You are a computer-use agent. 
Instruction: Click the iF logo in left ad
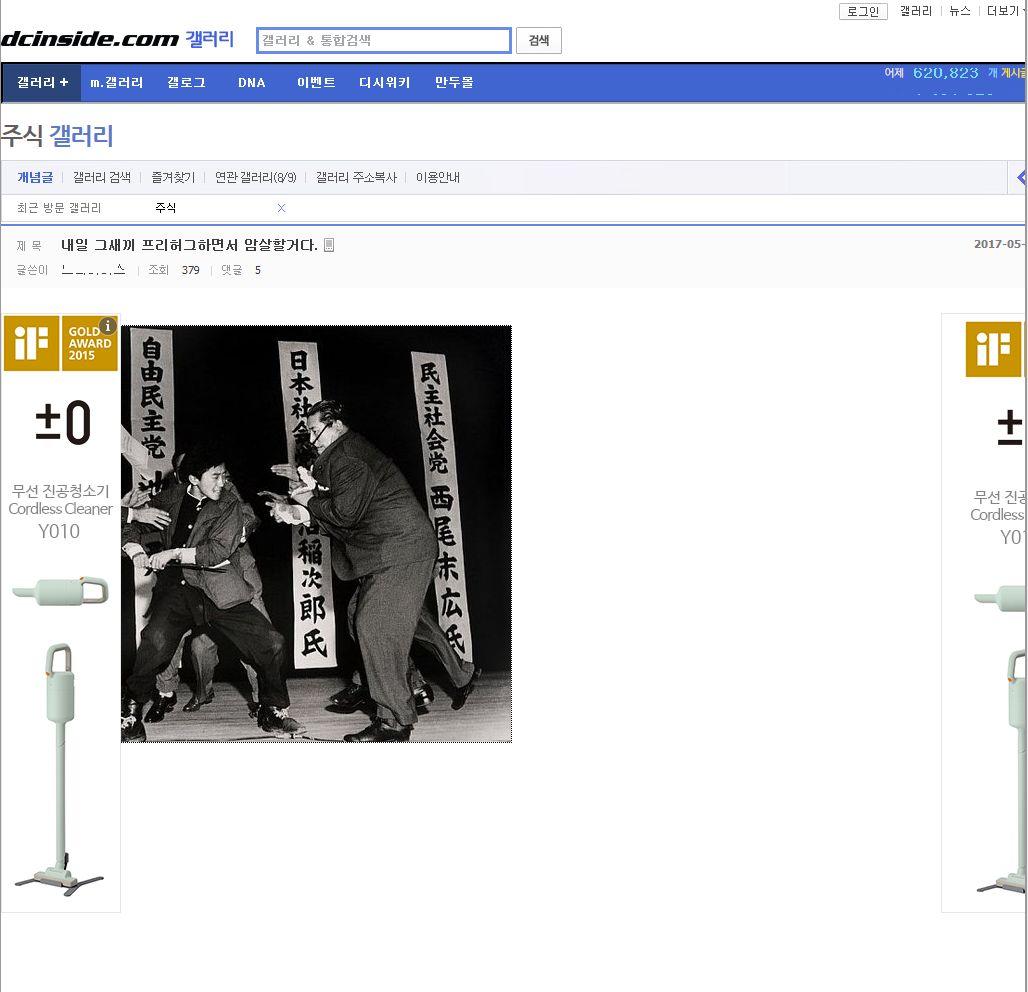click(31, 343)
